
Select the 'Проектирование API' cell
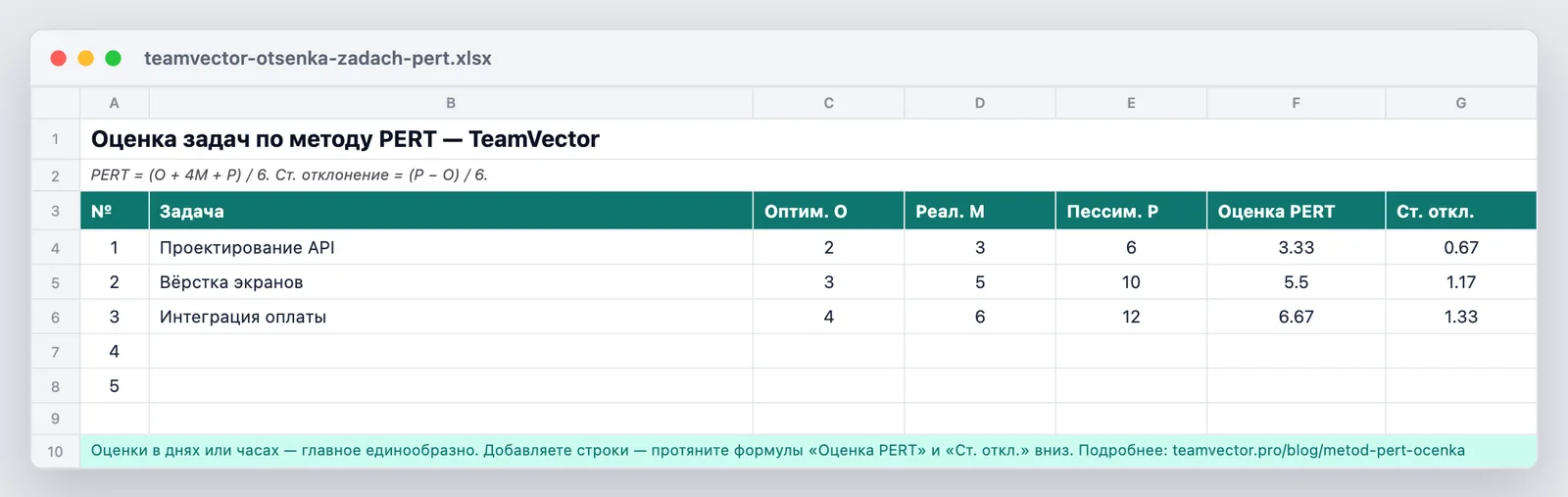click(451, 248)
